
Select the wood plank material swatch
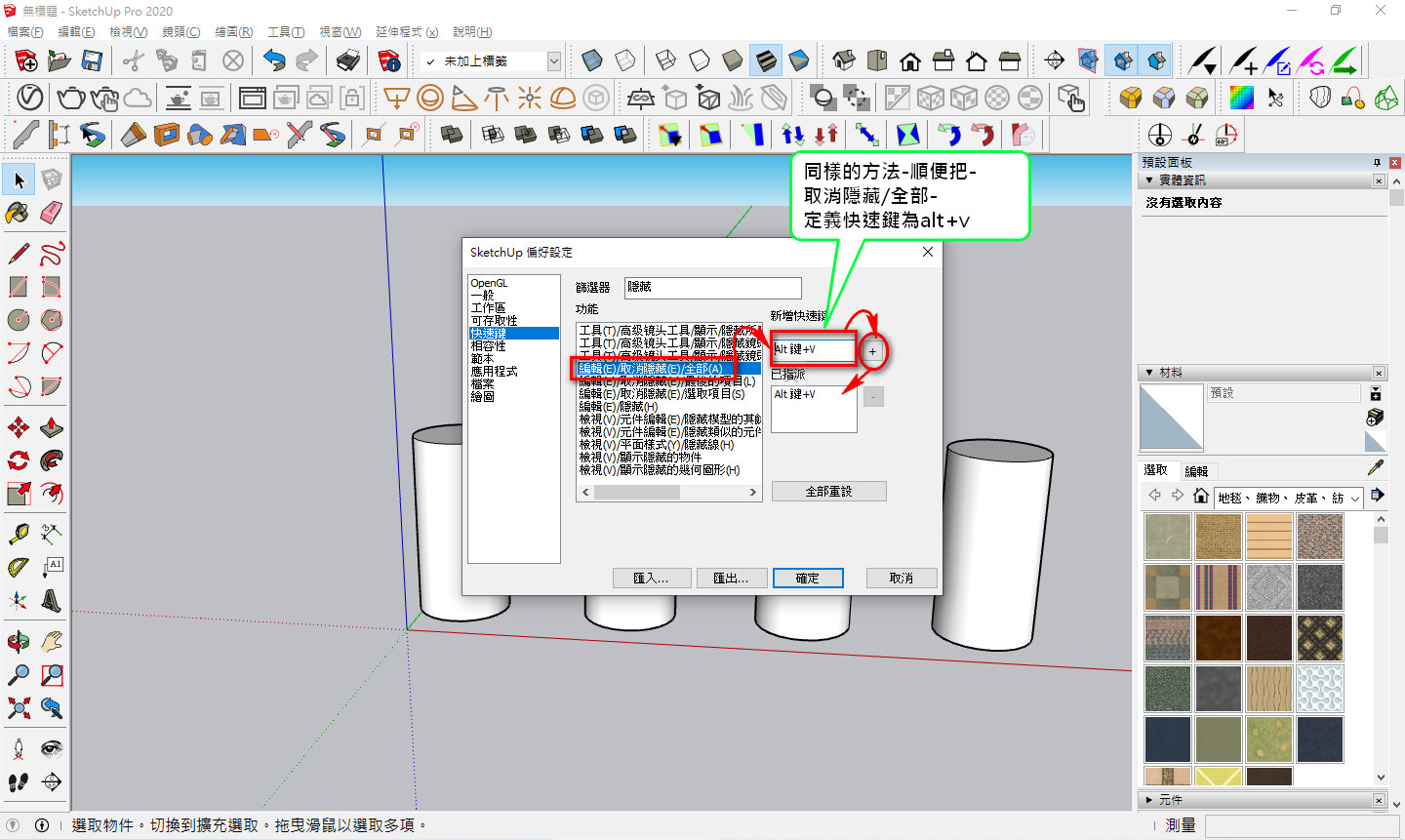1269,537
